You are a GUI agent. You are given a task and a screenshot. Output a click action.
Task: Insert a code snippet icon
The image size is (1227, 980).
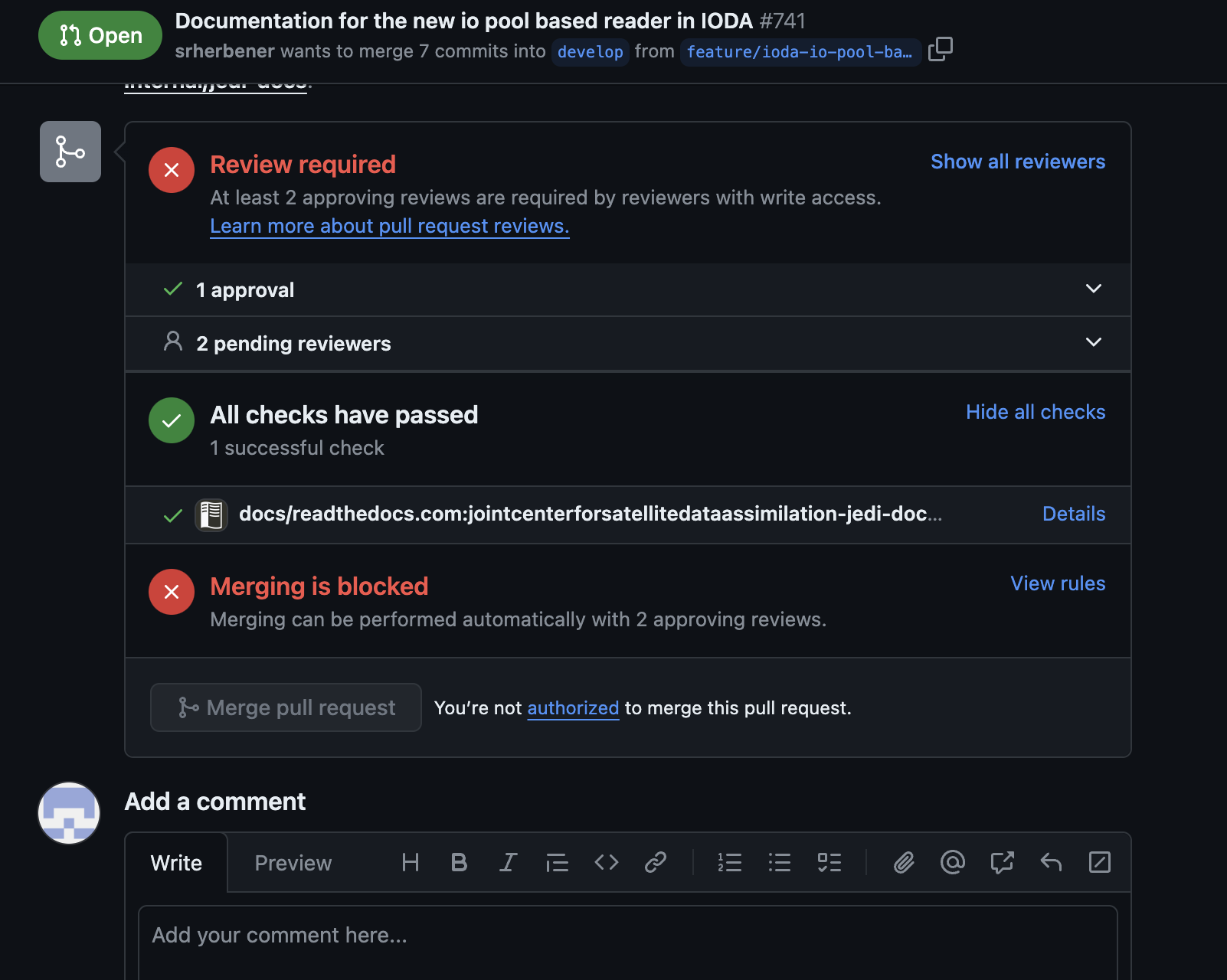tap(606, 863)
